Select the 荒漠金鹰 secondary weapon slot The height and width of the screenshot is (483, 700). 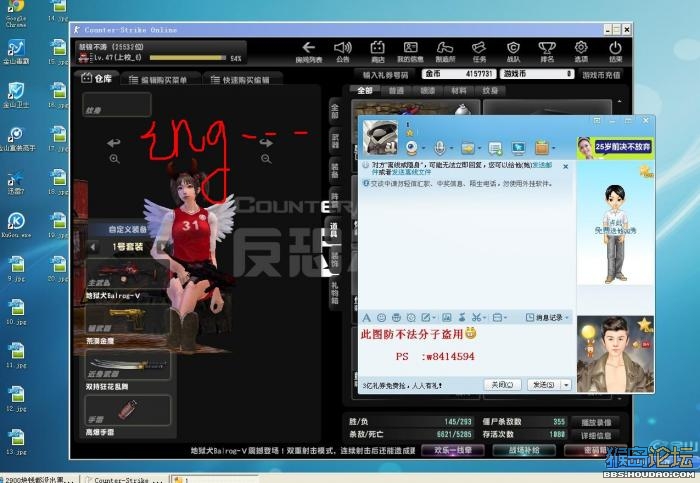[126, 320]
